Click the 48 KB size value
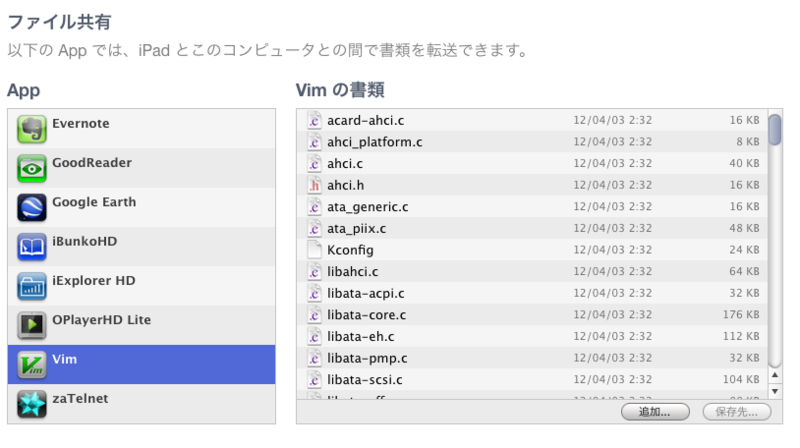 (x=744, y=228)
